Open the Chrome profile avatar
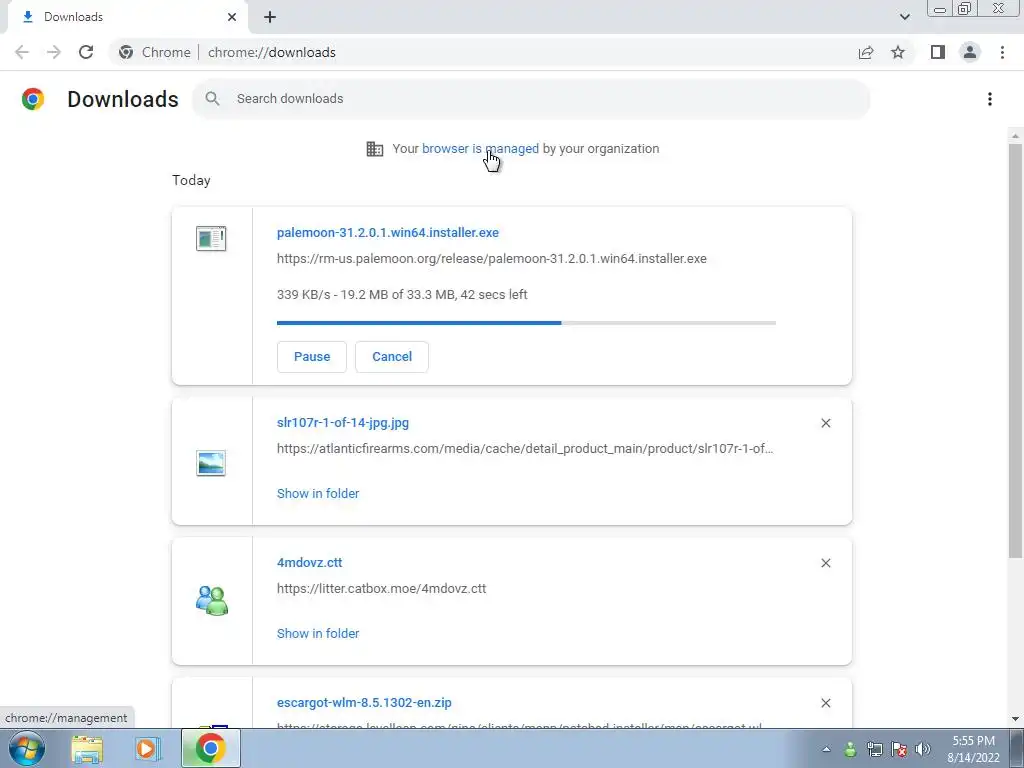The width and height of the screenshot is (1024, 768). (970, 52)
